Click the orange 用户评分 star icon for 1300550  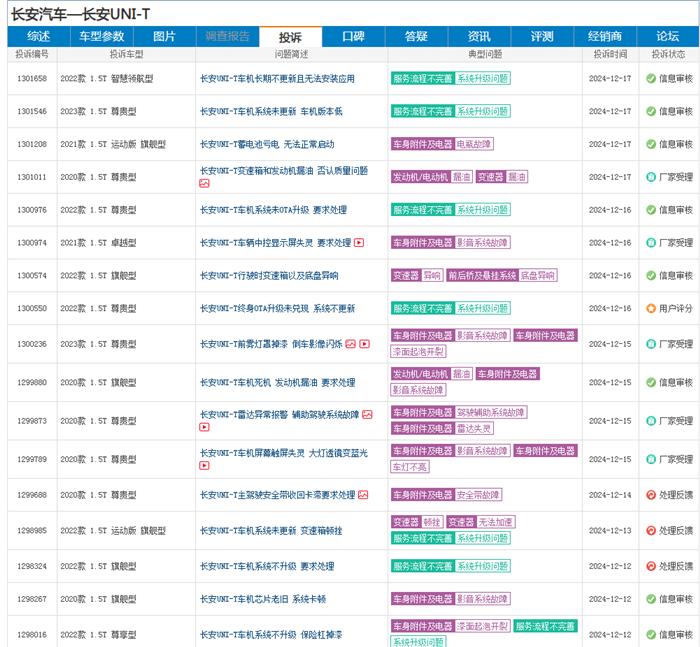click(651, 308)
